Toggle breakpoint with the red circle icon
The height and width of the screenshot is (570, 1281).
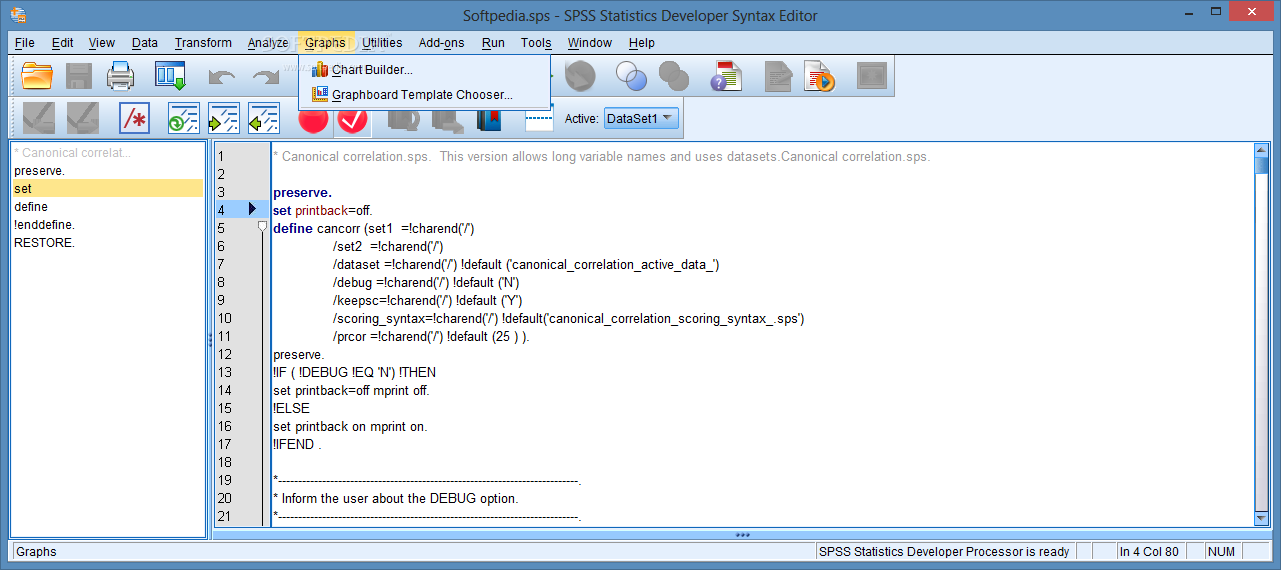pos(313,120)
